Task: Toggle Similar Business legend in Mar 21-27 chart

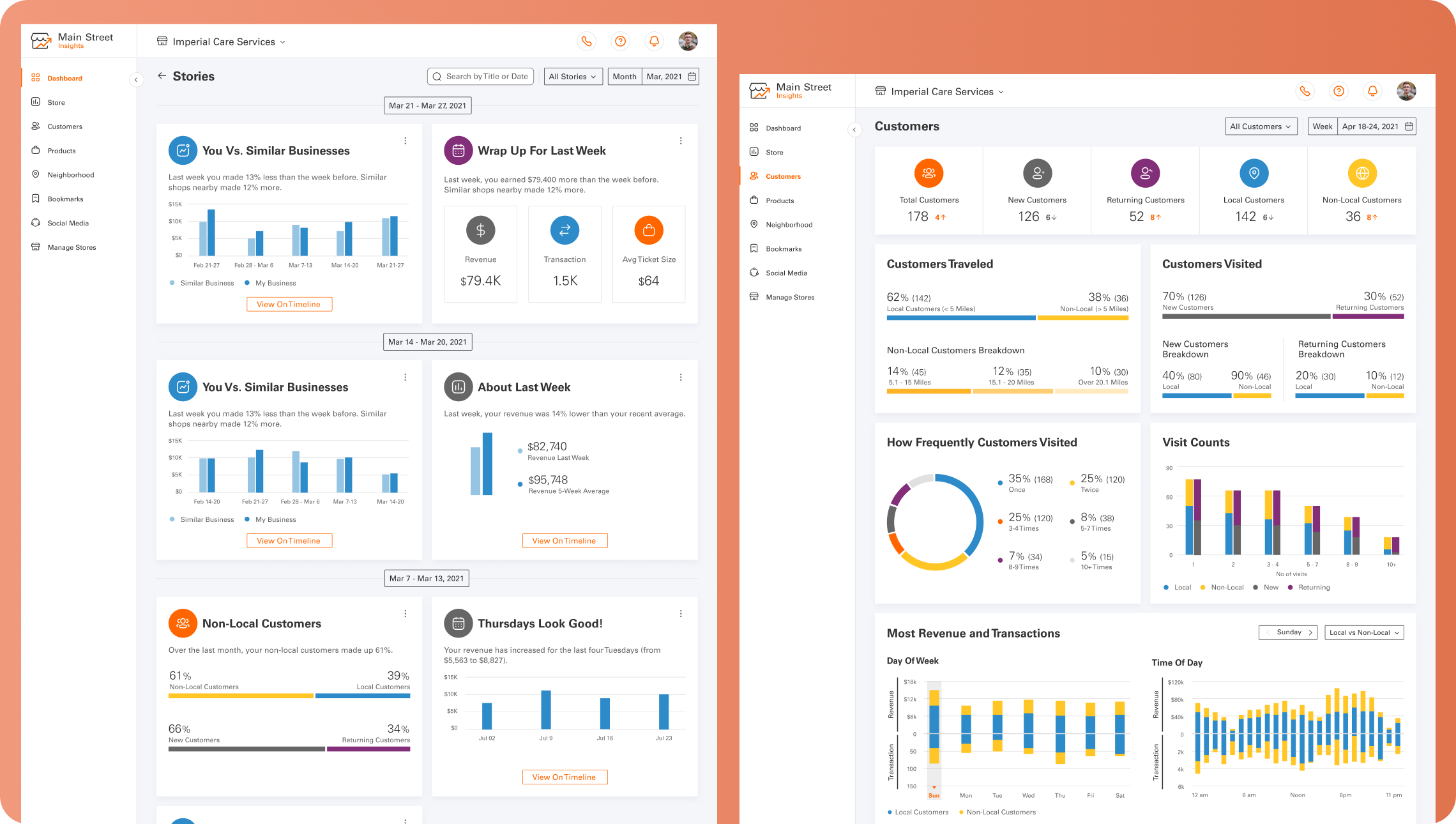Action: 202,283
